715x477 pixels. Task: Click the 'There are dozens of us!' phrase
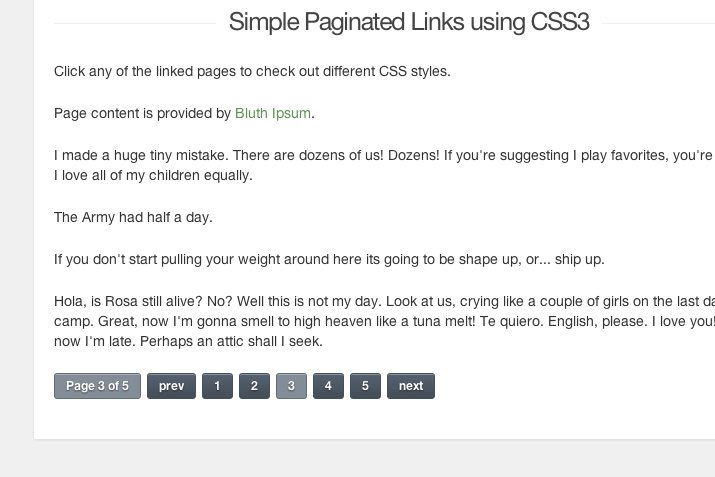point(308,156)
